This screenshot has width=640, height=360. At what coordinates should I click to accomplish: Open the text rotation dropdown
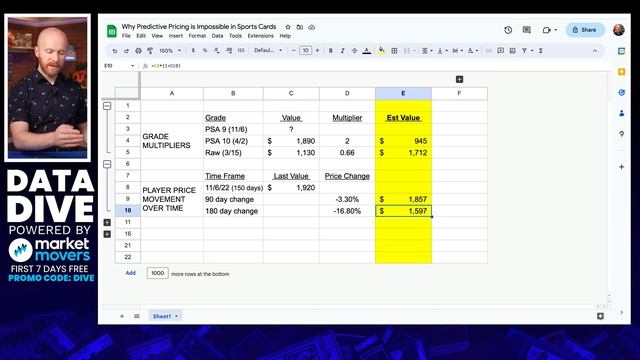click(x=473, y=51)
